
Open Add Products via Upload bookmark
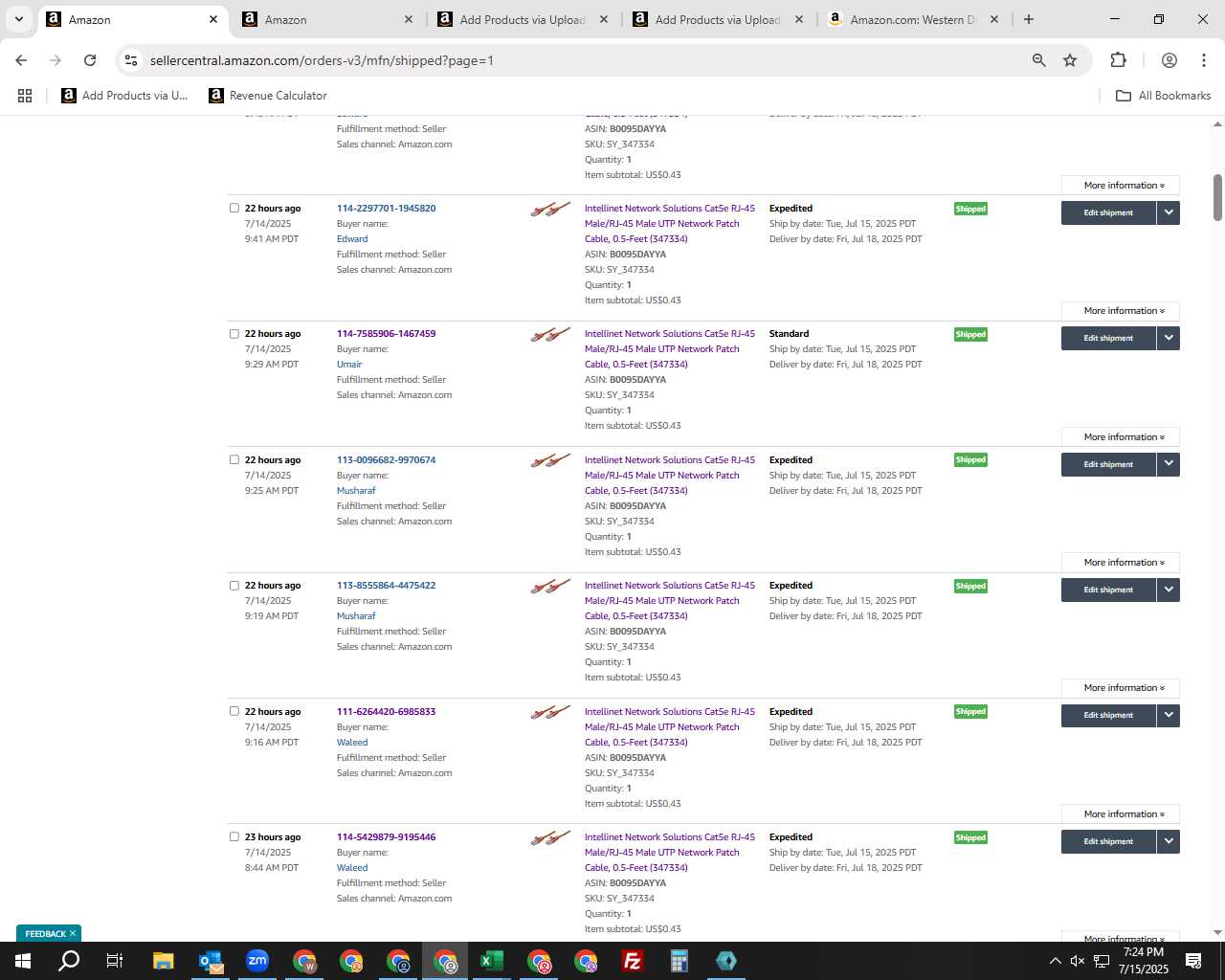pos(124,96)
